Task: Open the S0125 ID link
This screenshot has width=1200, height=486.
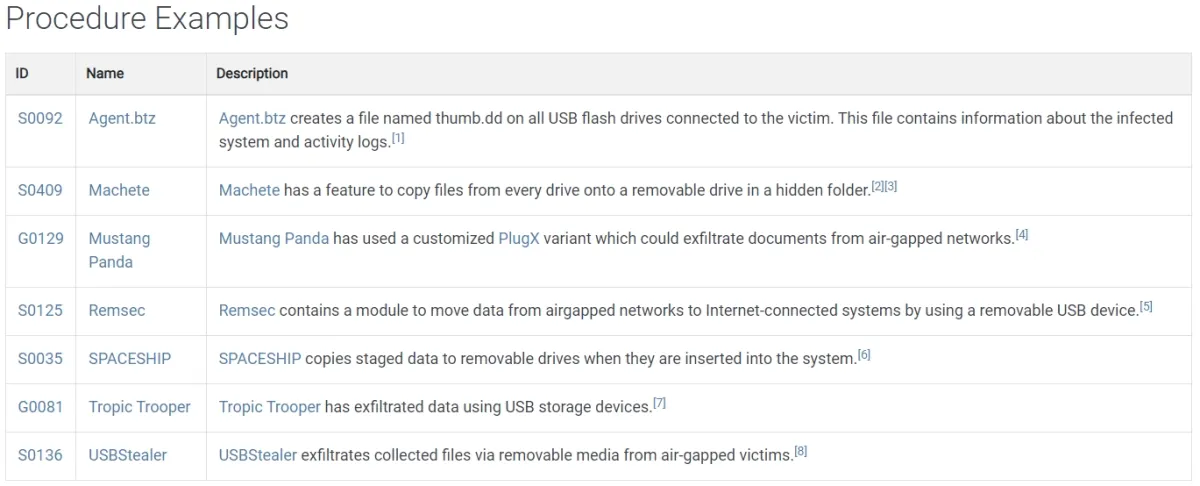Action: pyautogui.click(x=40, y=311)
